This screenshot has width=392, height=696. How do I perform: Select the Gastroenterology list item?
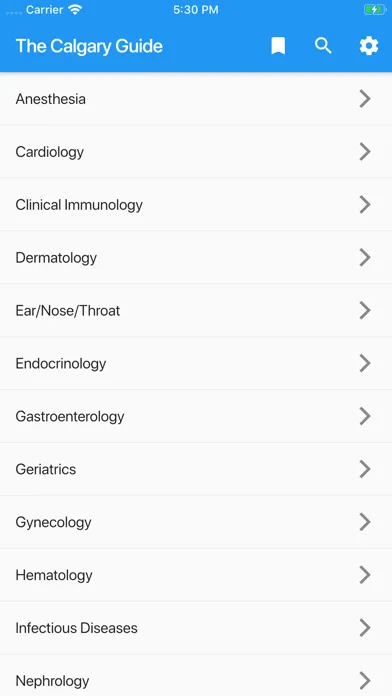[196, 416]
